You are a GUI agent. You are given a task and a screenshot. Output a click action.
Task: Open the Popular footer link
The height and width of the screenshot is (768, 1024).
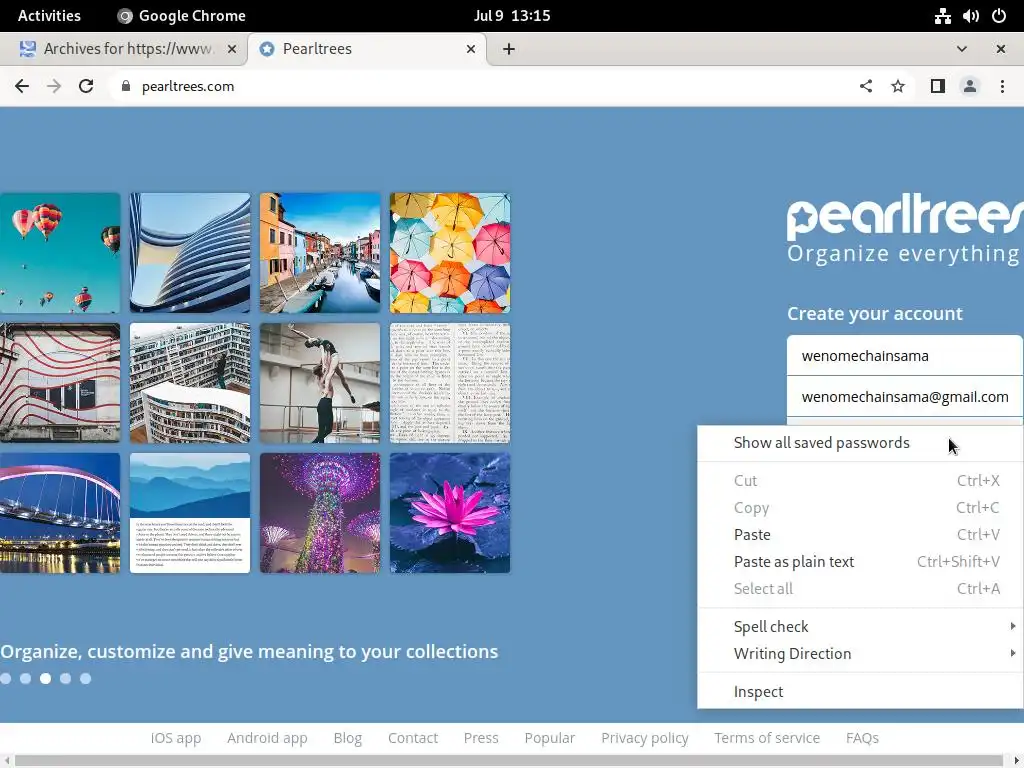click(x=549, y=738)
